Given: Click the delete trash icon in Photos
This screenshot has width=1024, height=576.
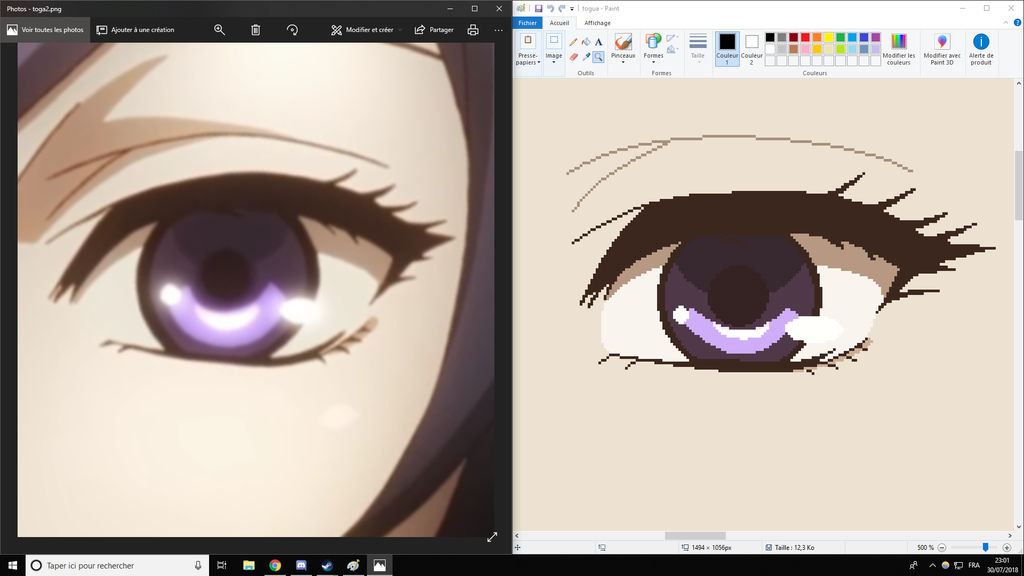Looking at the screenshot, I should tap(256, 30).
